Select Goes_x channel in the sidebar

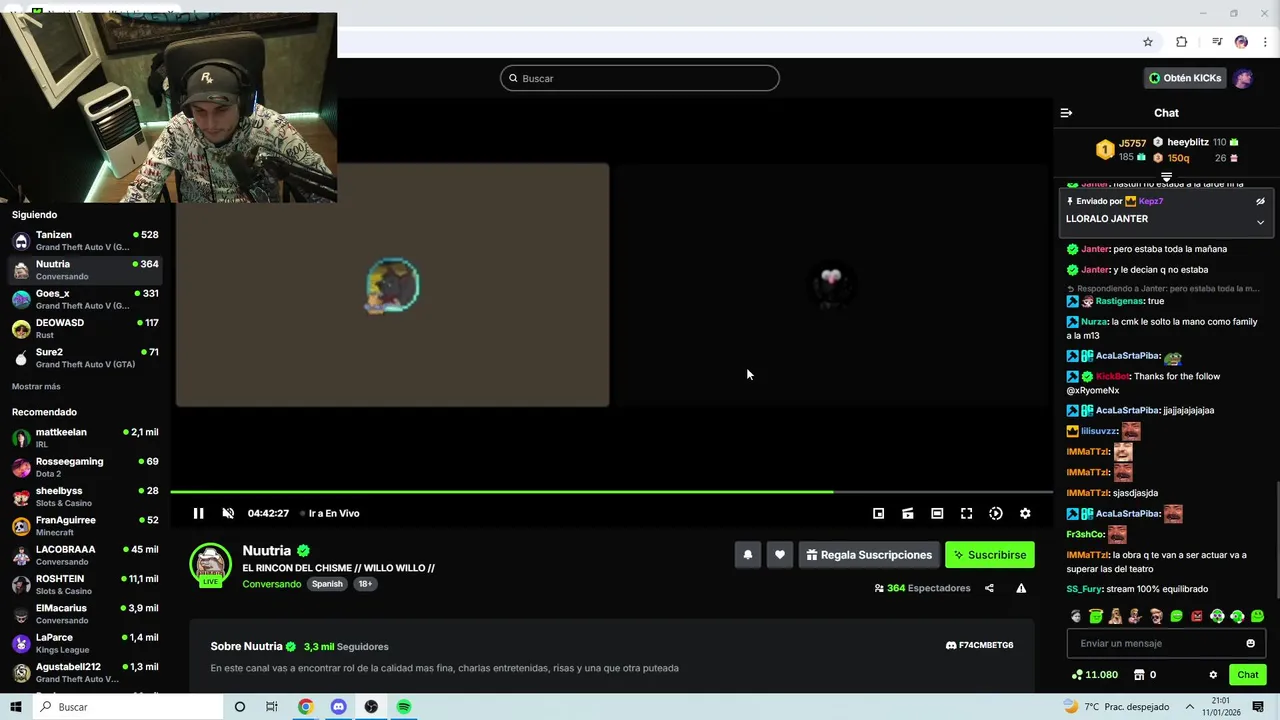coord(86,299)
